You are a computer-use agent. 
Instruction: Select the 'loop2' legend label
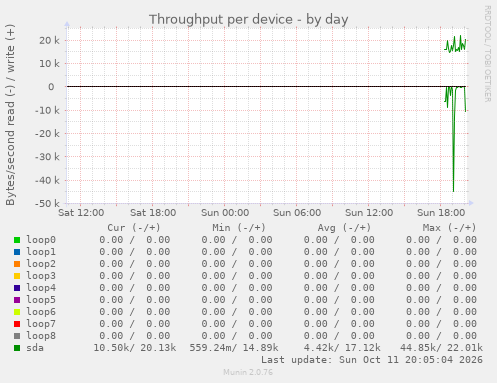tap(41, 264)
